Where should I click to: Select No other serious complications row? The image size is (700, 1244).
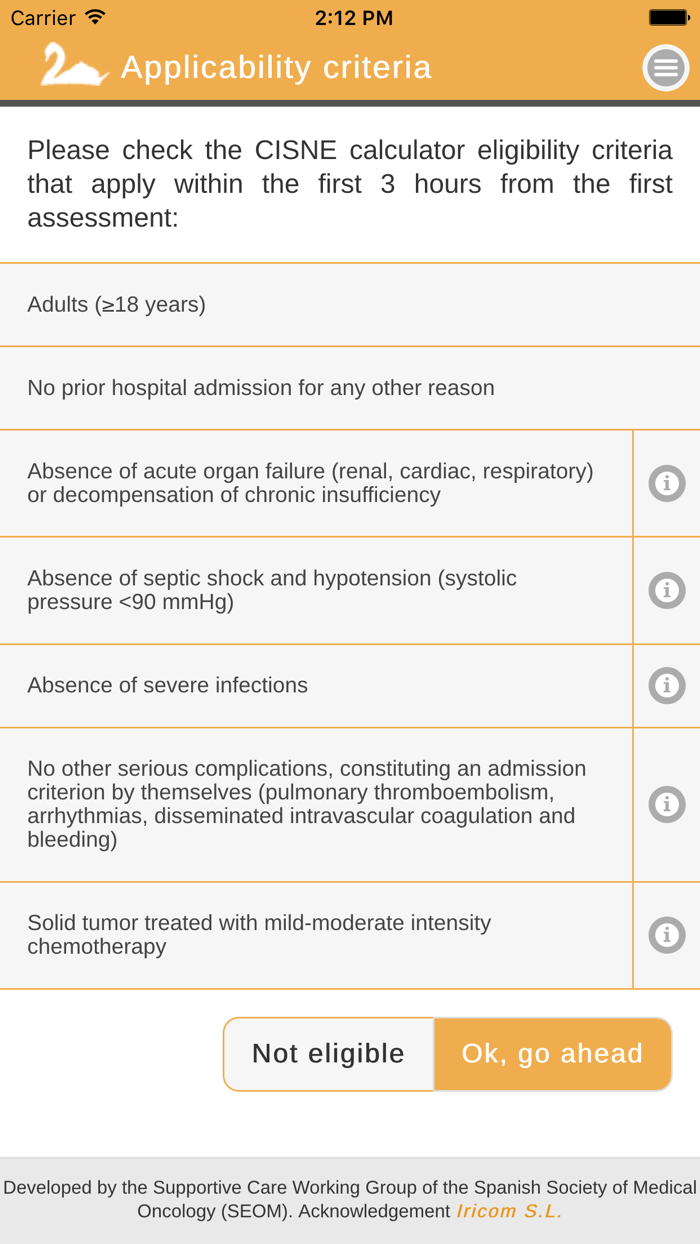(x=316, y=805)
